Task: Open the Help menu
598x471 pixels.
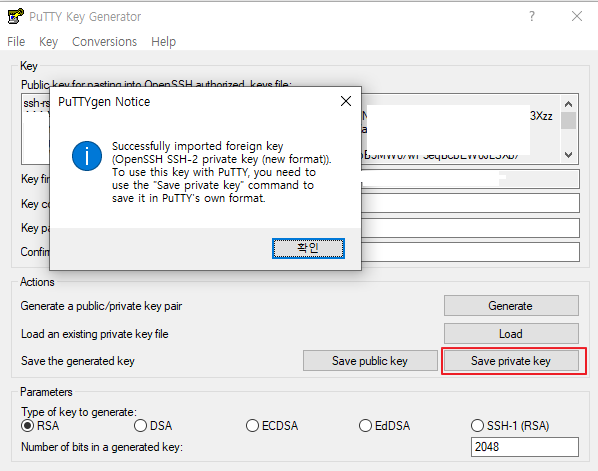Action: pos(164,42)
